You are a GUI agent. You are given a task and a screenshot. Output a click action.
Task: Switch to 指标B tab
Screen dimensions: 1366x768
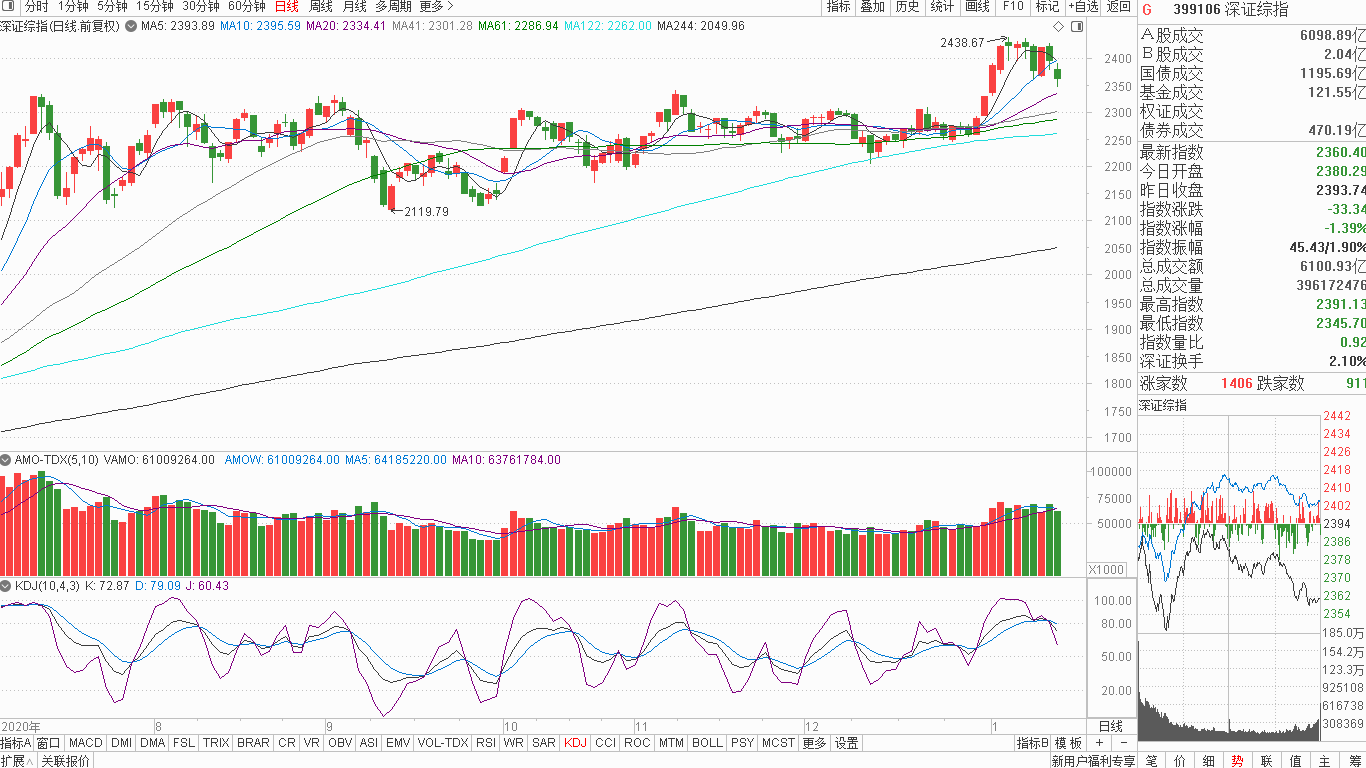pyautogui.click(x=1033, y=743)
